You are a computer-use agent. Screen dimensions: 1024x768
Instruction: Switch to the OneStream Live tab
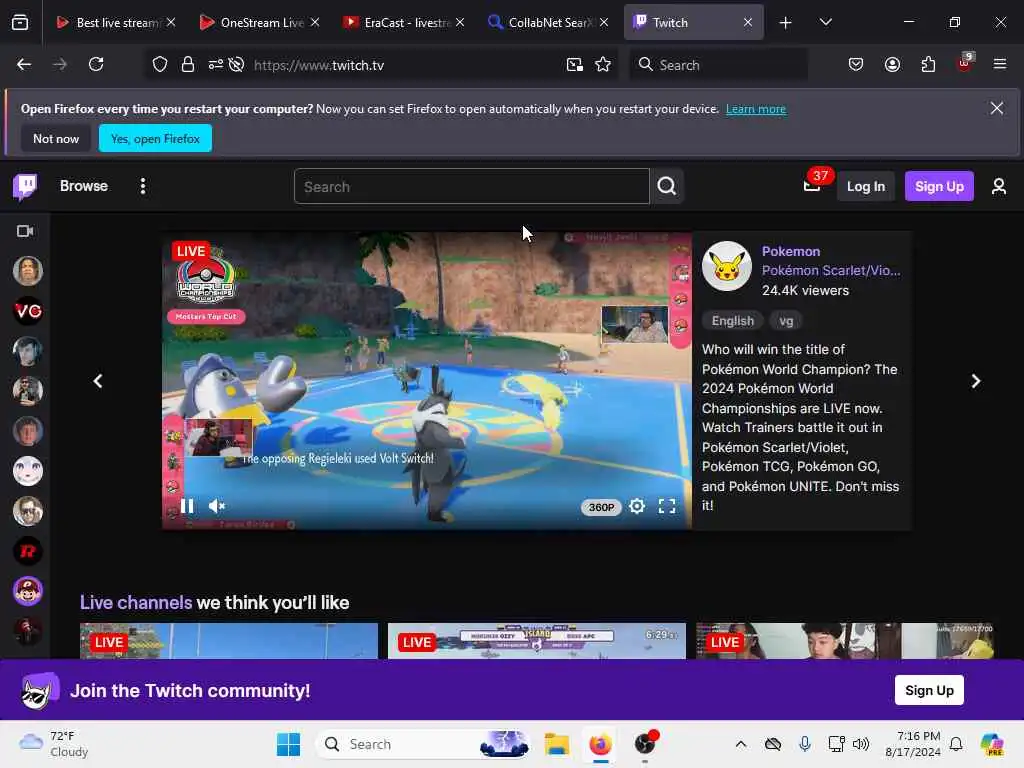click(260, 22)
